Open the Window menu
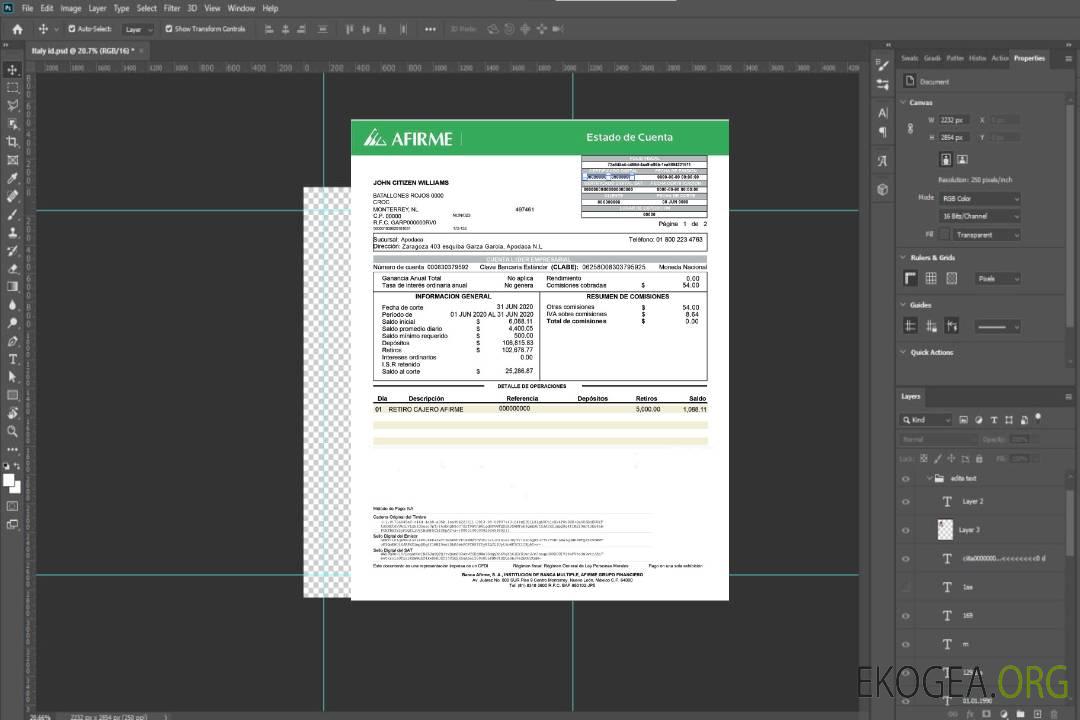Viewport: 1080px width, 720px height. click(x=241, y=8)
